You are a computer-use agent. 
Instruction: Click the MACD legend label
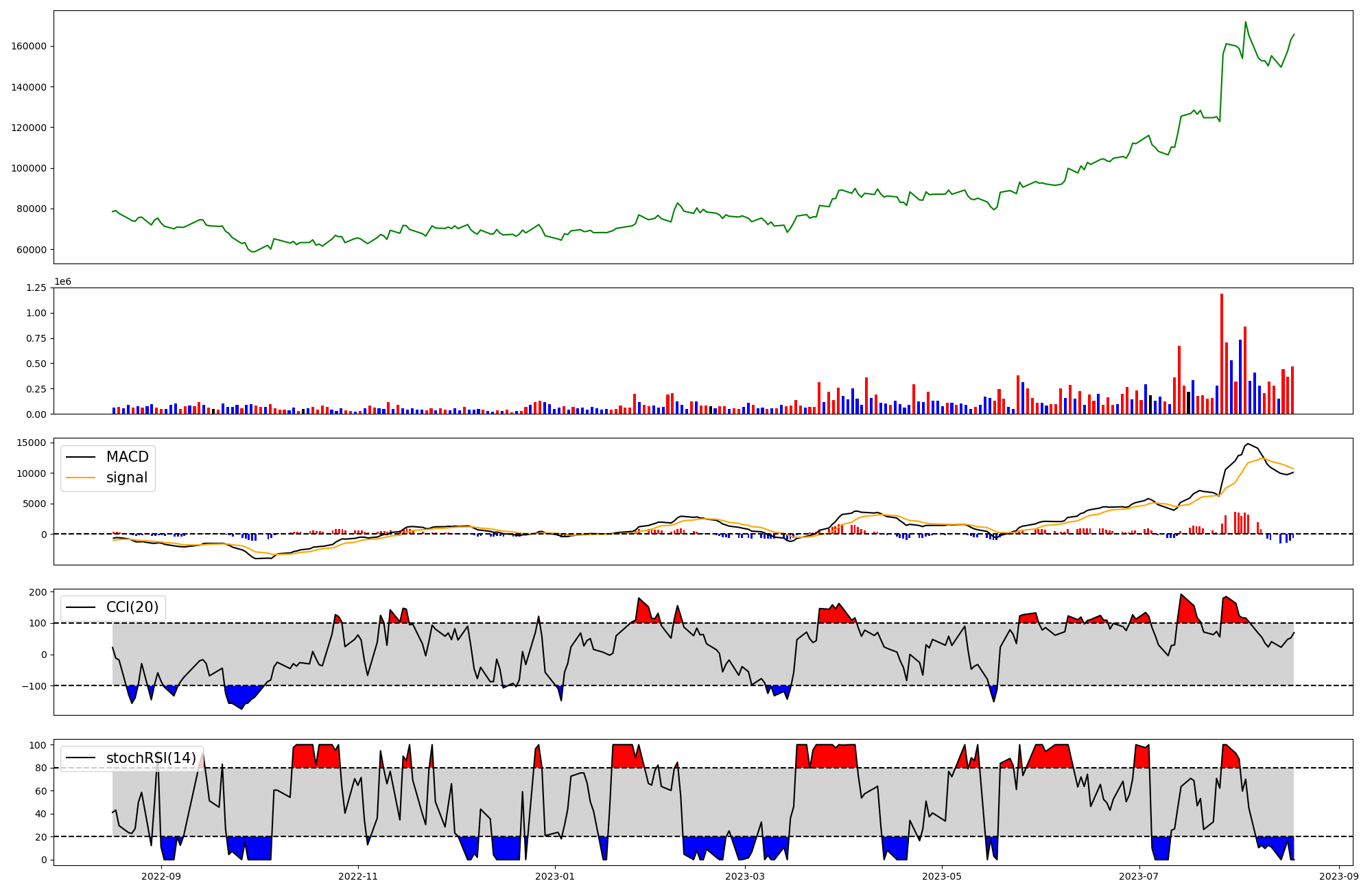(x=127, y=457)
